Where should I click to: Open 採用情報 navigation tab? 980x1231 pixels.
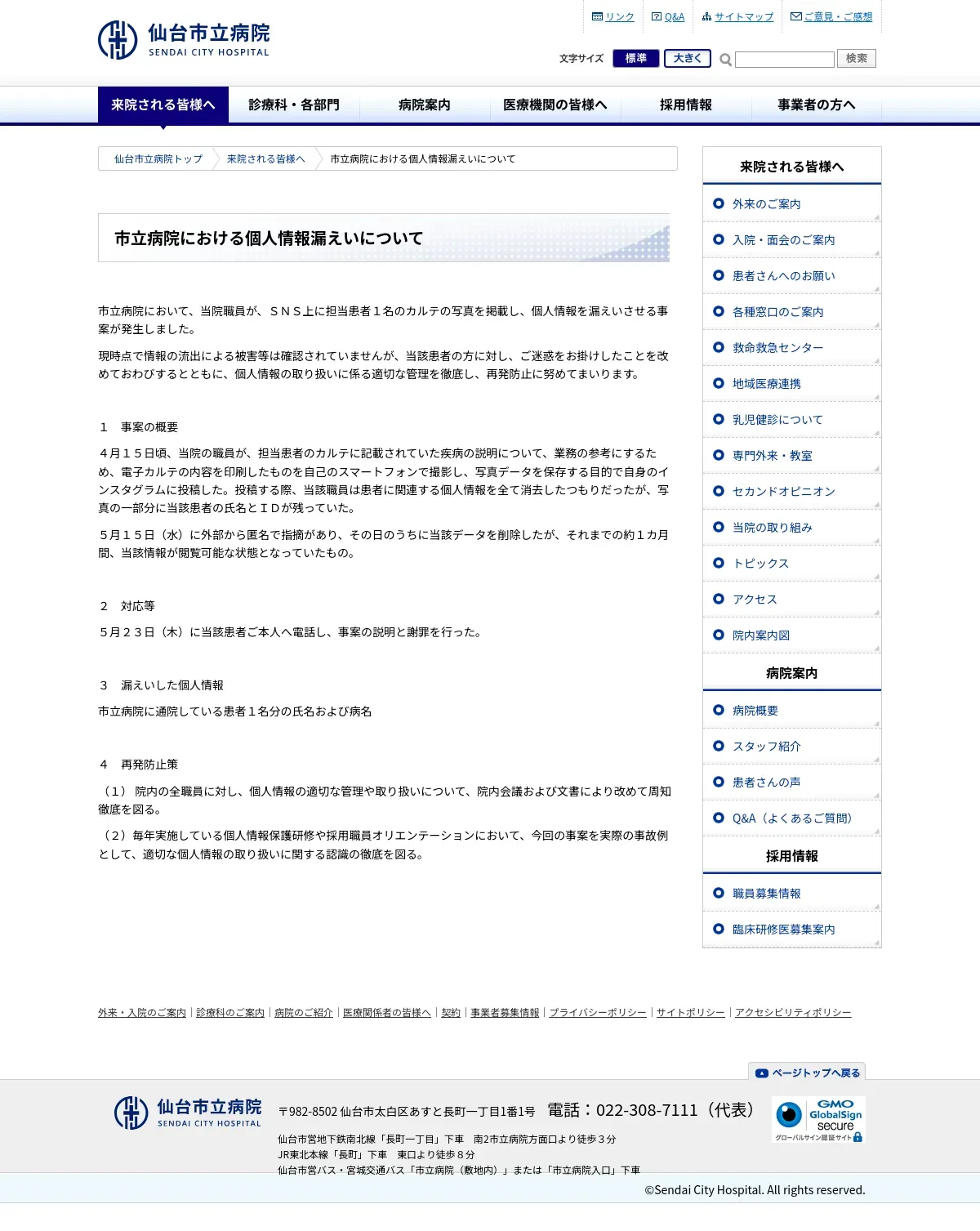point(686,105)
